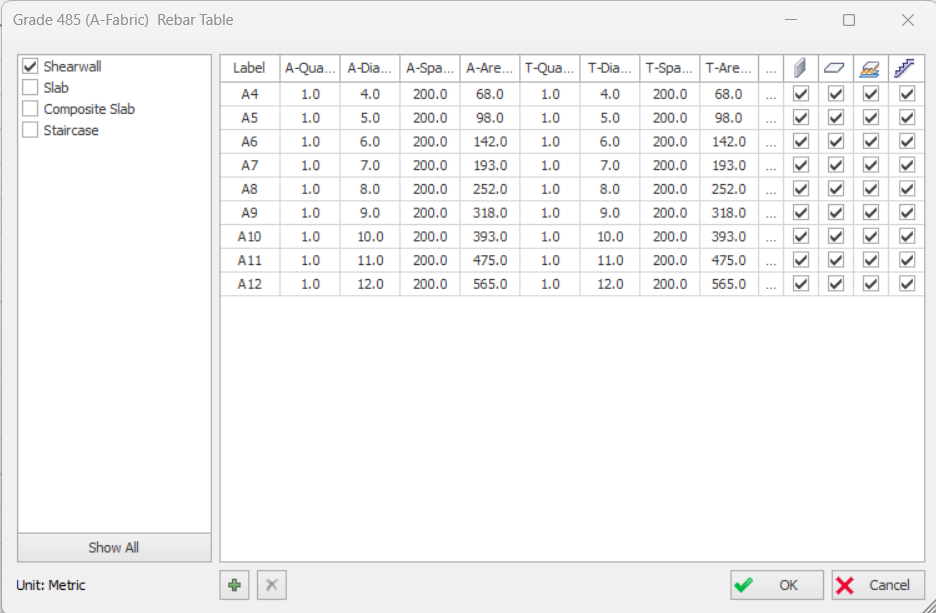Click the grayed-out delete row X icon

[271, 585]
